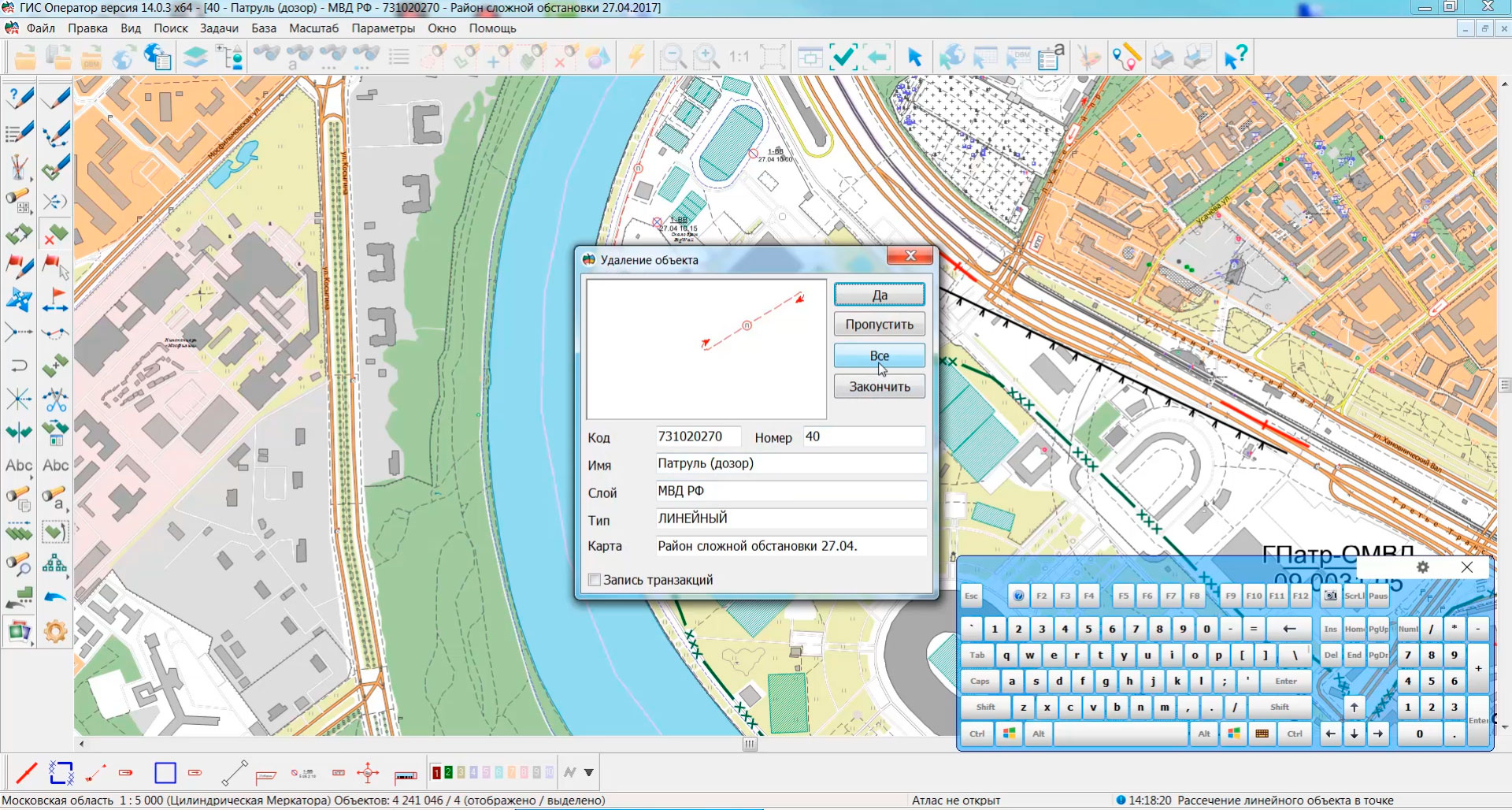Screen dimensions: 1512x810
Task: Select the blue square symbol in bottom palette
Action: point(165,773)
